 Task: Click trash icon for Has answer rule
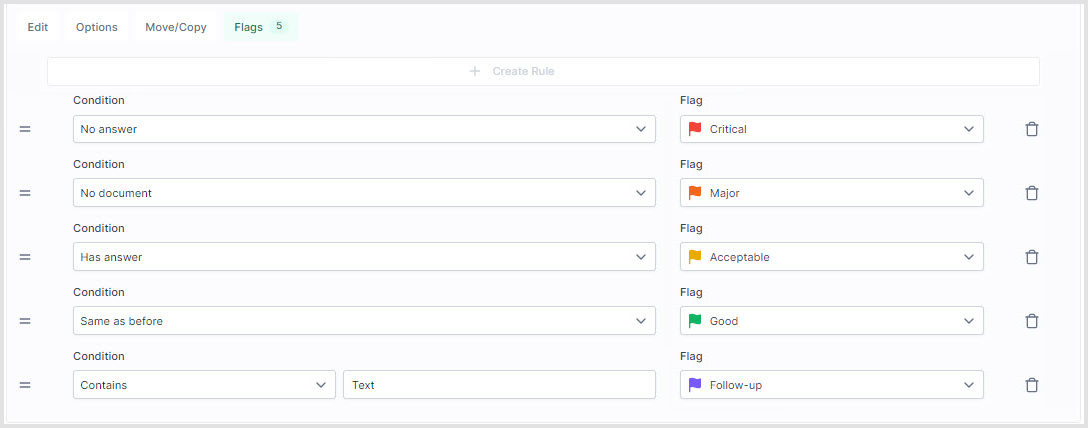(1032, 257)
